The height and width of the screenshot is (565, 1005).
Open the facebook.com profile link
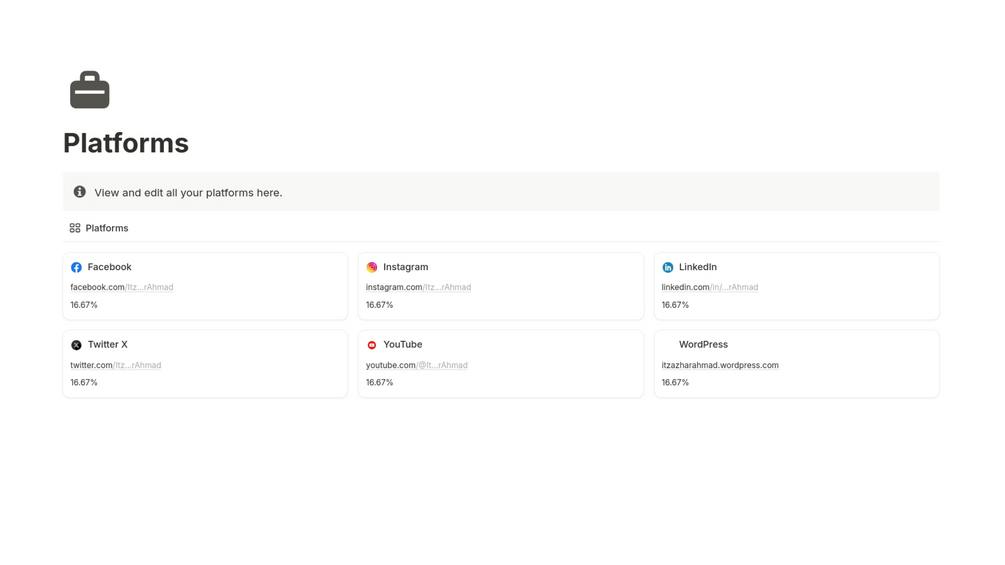[121, 287]
